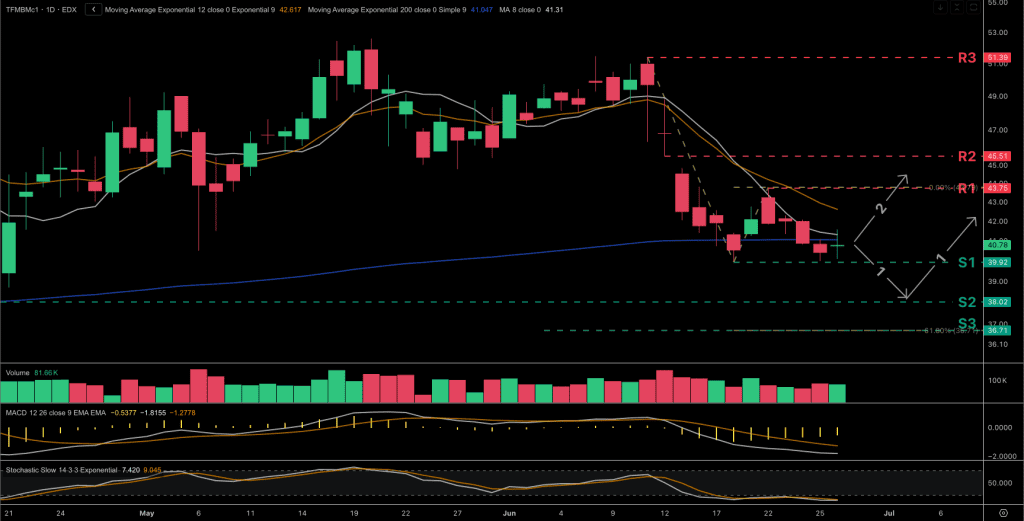Click the 61.80%(36.71) Fibonacci label

pyautogui.click(x=952, y=331)
